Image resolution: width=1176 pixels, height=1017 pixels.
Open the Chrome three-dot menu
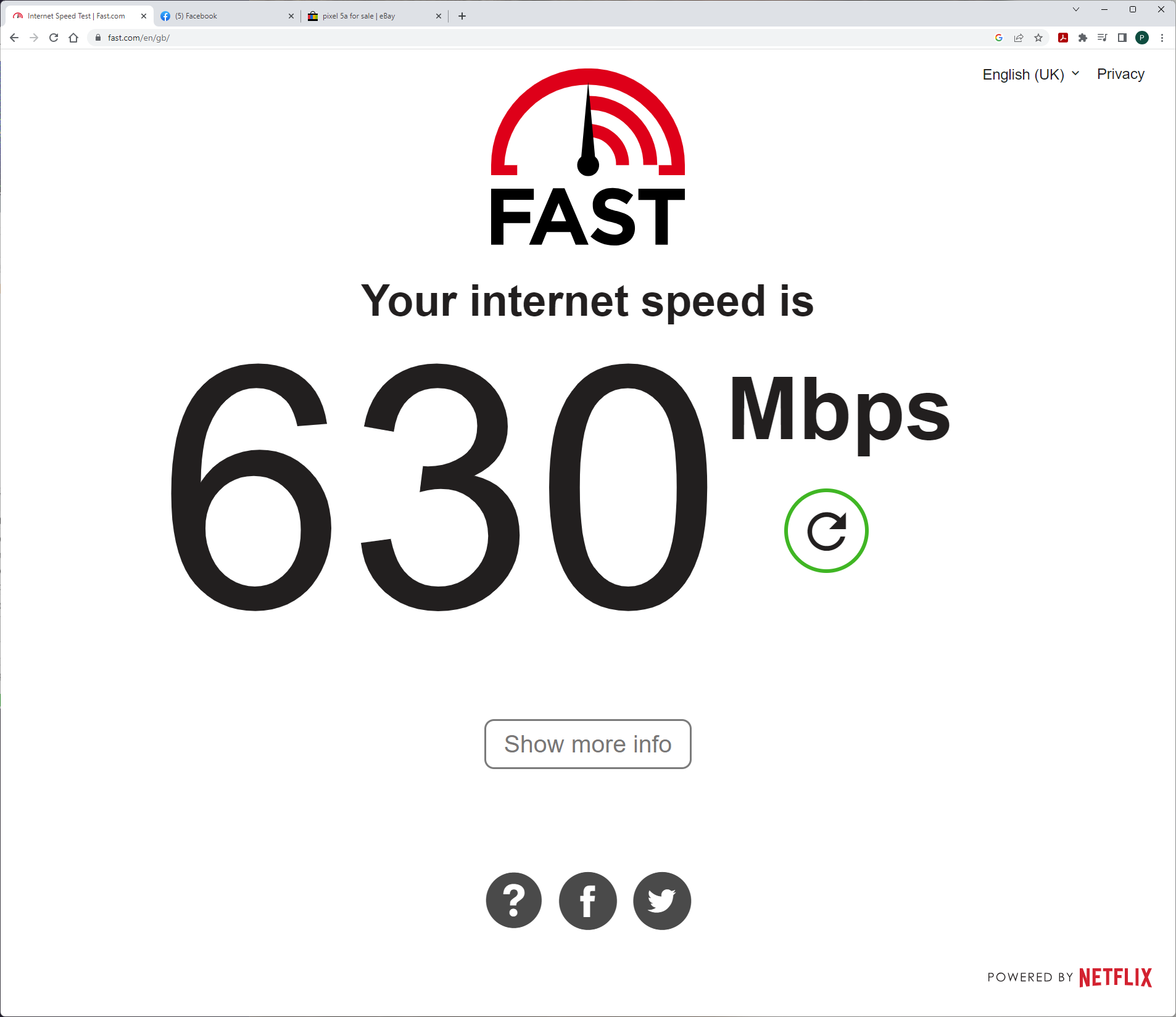coord(1162,38)
